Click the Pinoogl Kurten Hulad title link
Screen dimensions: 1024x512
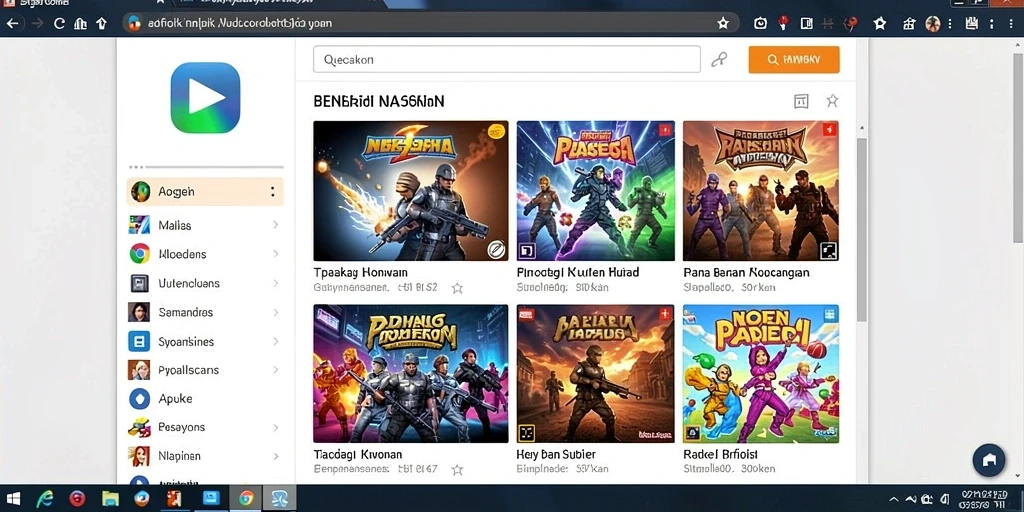[578, 272]
